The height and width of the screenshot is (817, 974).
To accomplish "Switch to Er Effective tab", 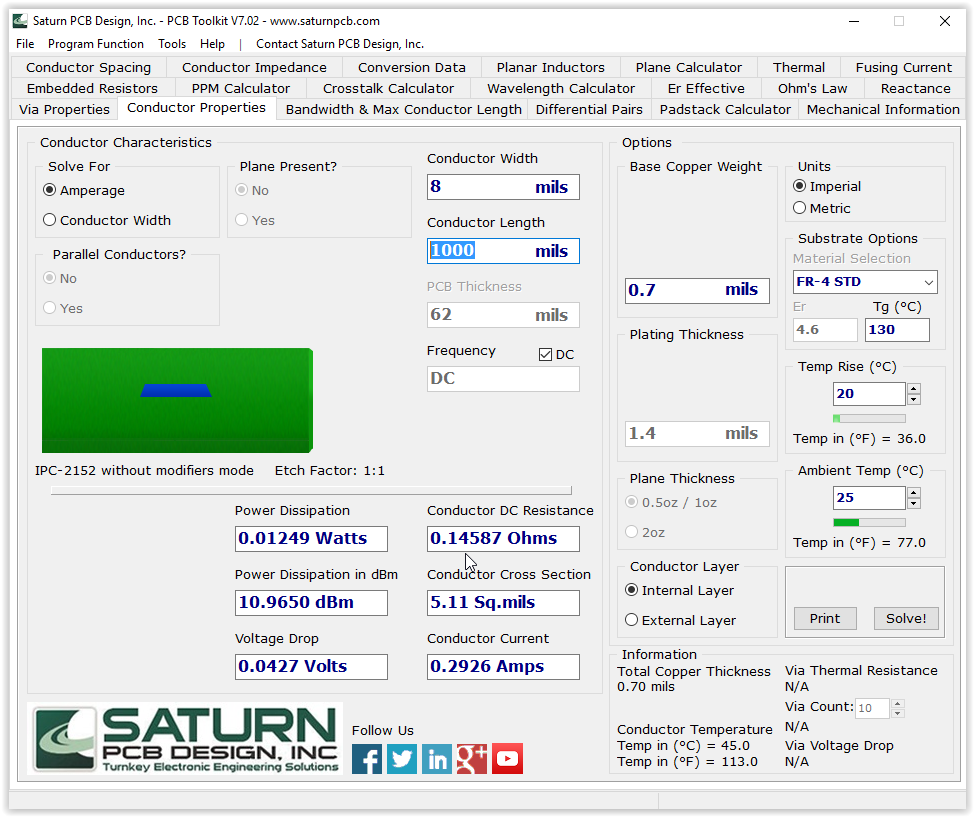I will coord(706,88).
